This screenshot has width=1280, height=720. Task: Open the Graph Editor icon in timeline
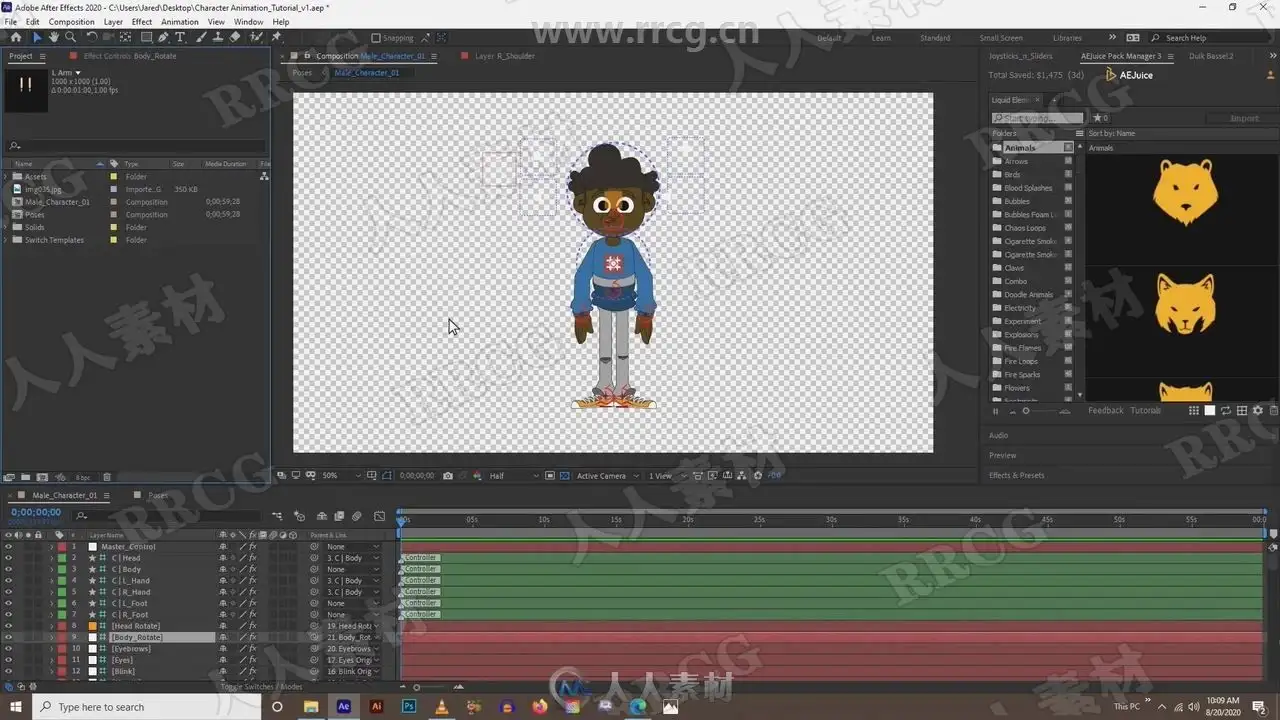point(379,516)
